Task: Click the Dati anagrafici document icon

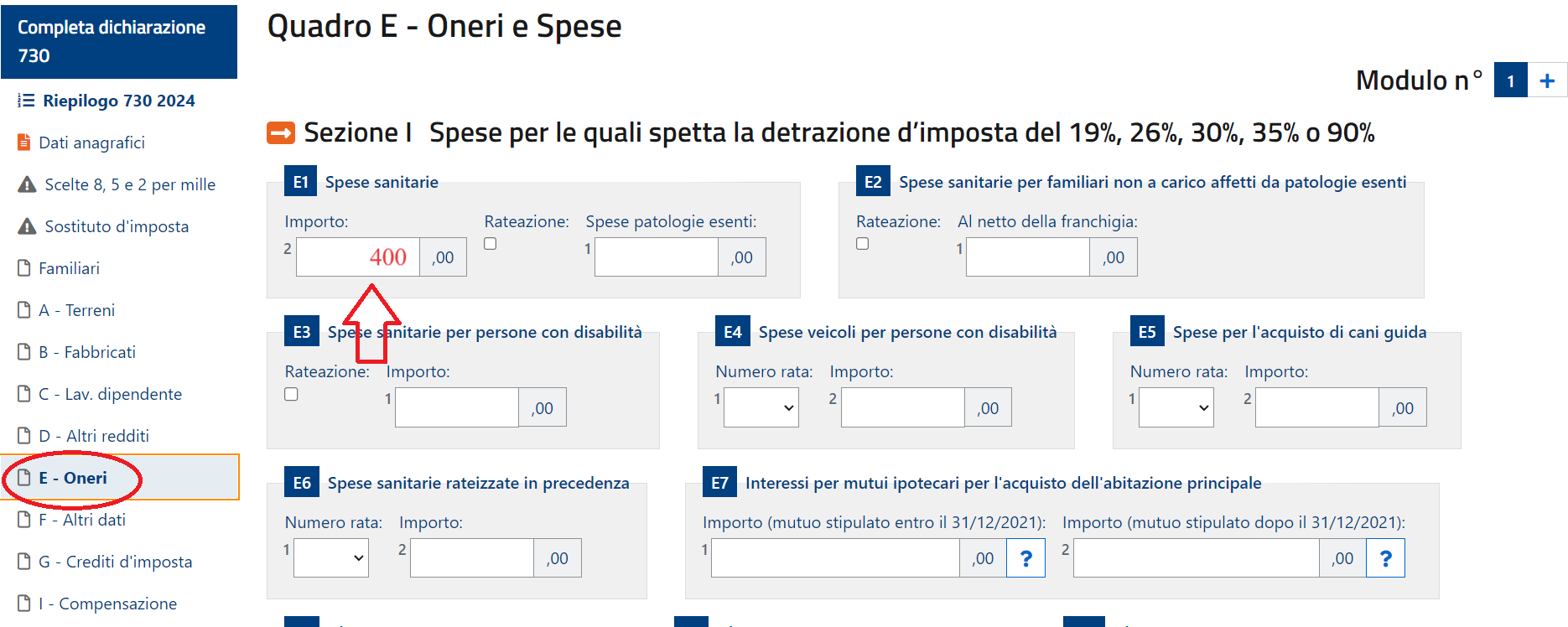Action: (x=23, y=142)
